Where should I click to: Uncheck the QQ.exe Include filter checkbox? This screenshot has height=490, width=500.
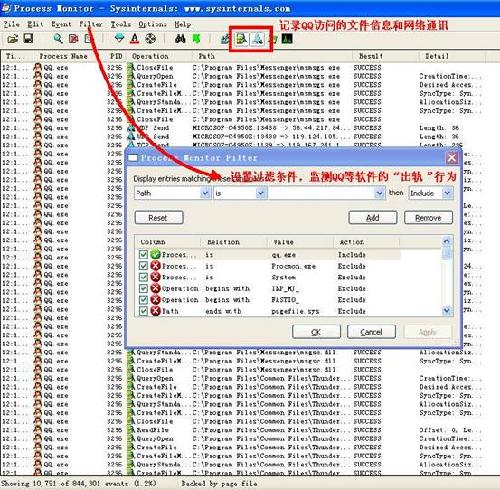tap(143, 255)
